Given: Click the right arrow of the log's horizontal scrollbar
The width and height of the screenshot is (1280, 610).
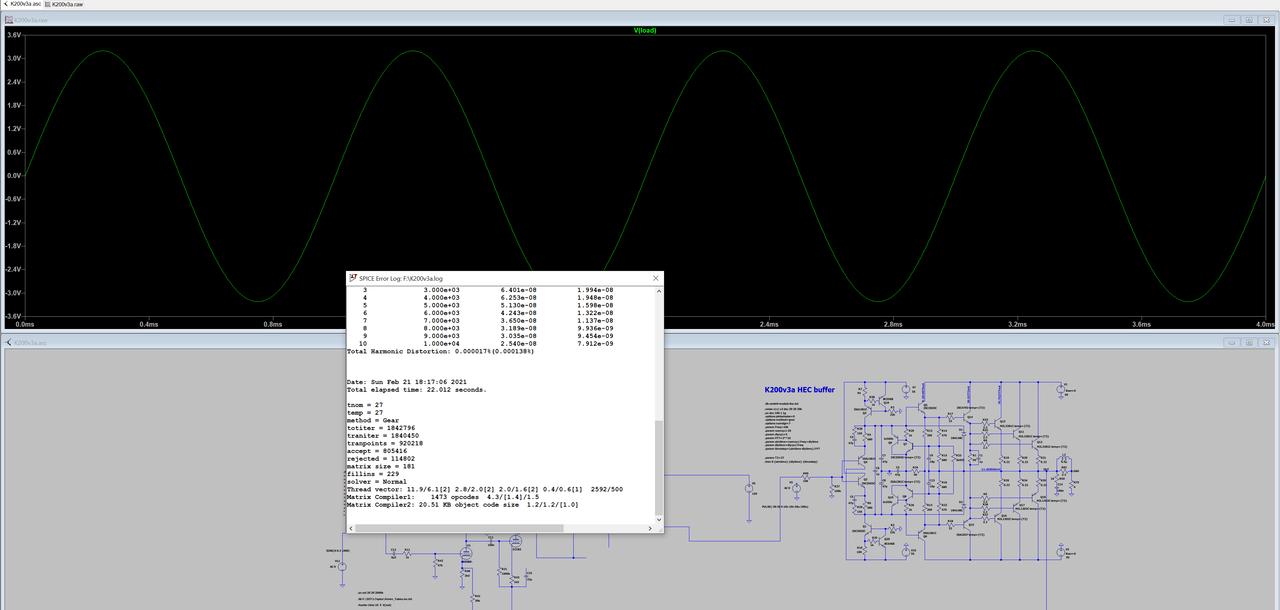Looking at the screenshot, I should [648, 527].
